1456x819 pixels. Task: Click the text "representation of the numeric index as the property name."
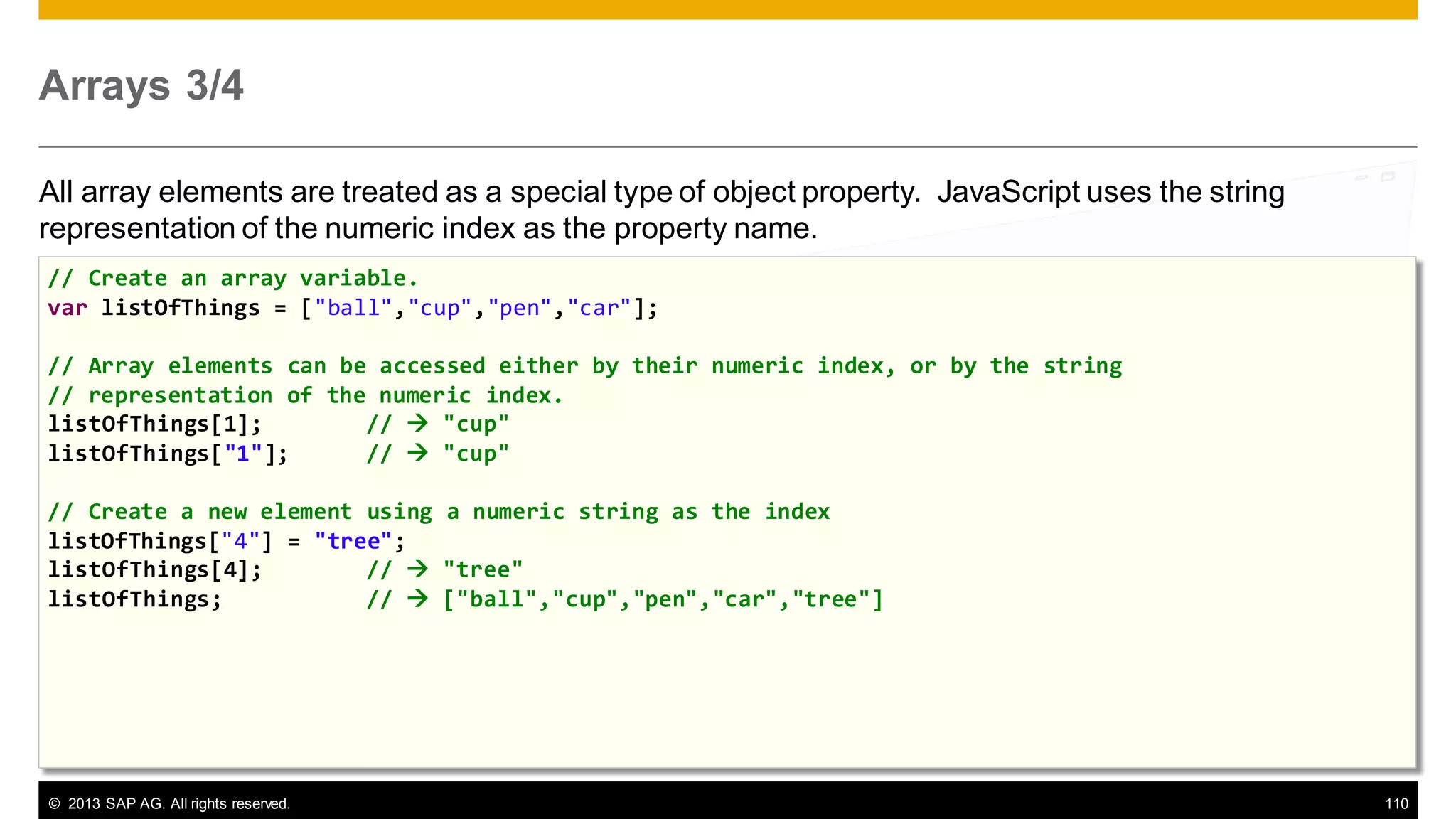(x=429, y=228)
